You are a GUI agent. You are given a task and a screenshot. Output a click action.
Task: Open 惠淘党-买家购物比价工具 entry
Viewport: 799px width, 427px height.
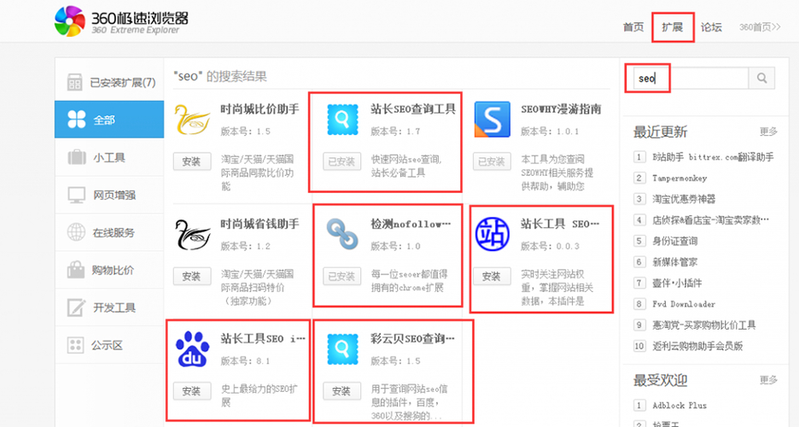point(704,325)
